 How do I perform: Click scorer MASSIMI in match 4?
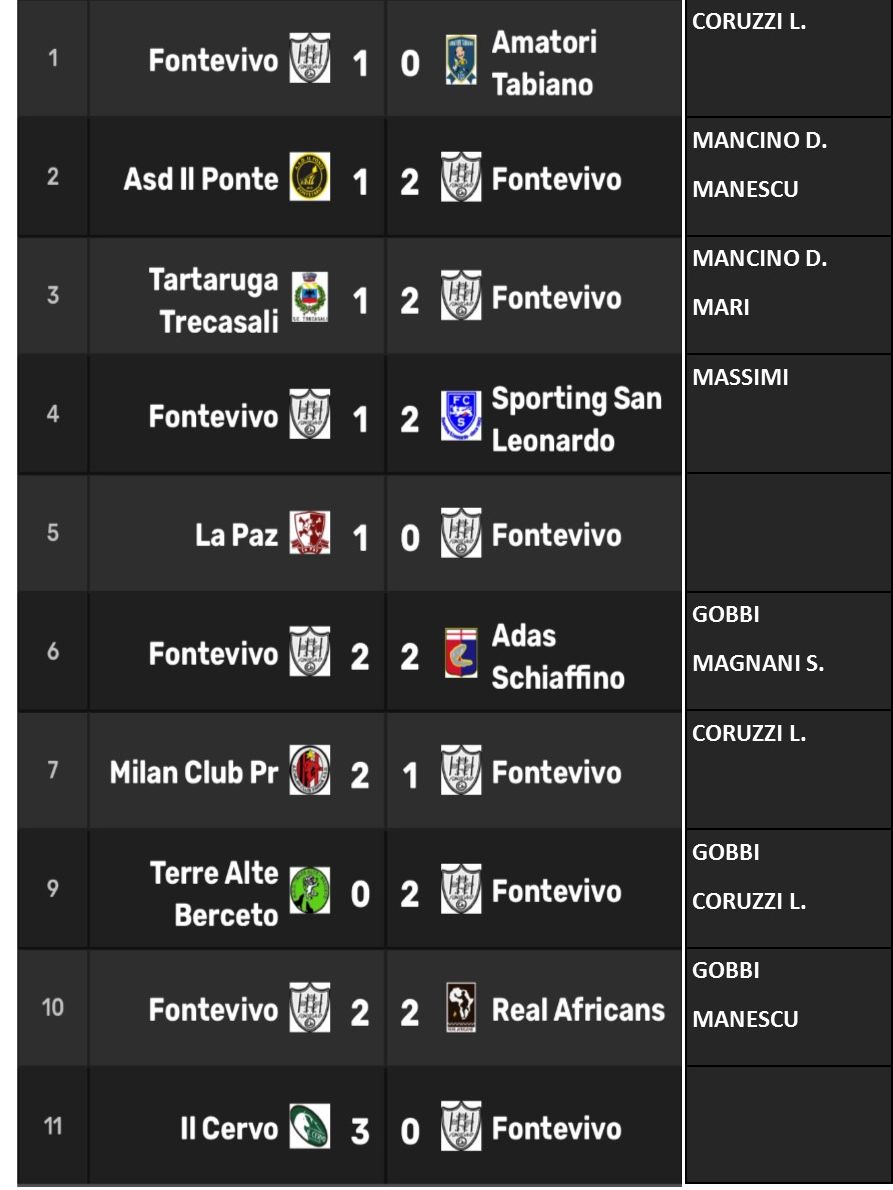click(x=740, y=377)
